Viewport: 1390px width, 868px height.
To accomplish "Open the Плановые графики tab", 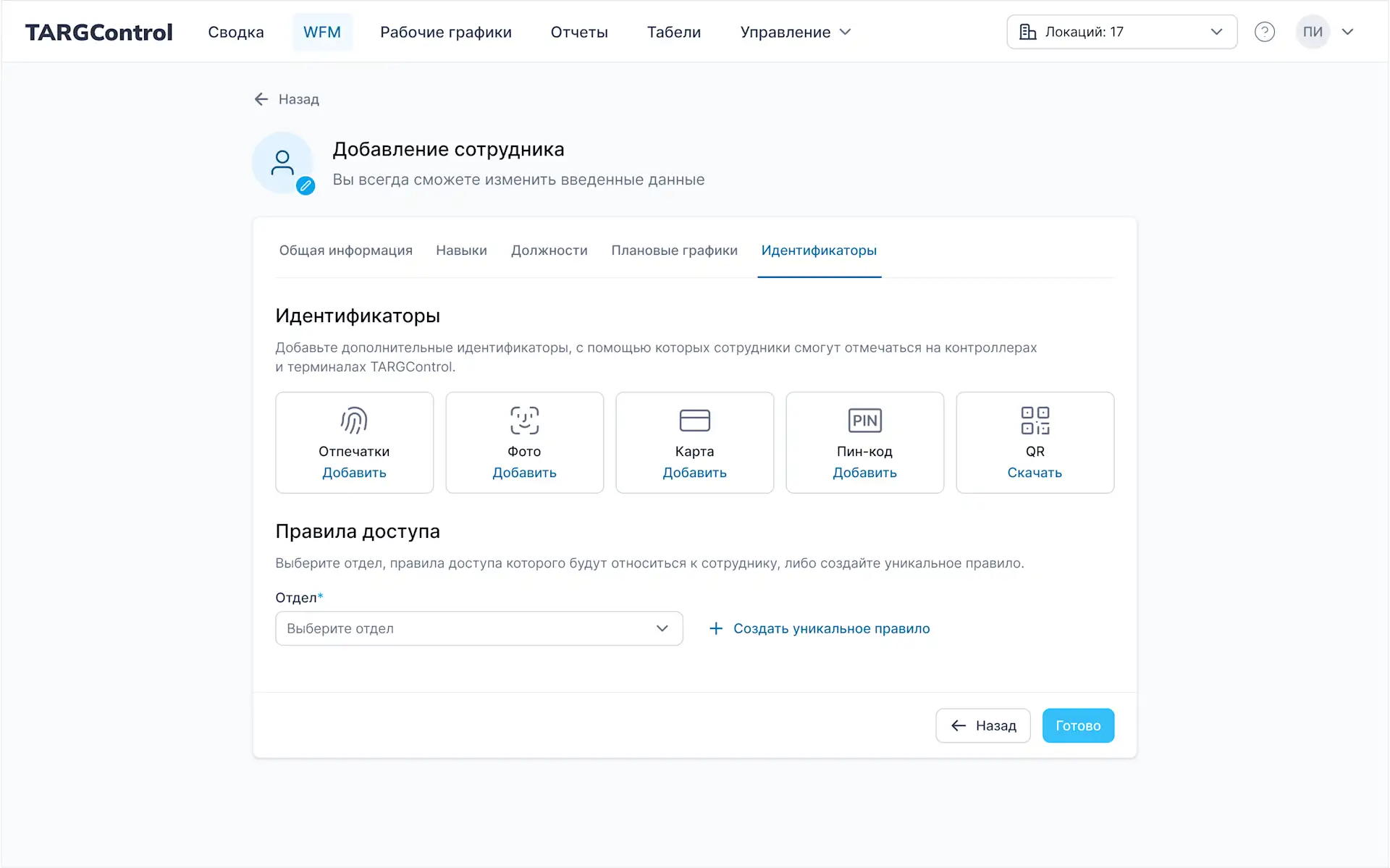I will [x=674, y=250].
